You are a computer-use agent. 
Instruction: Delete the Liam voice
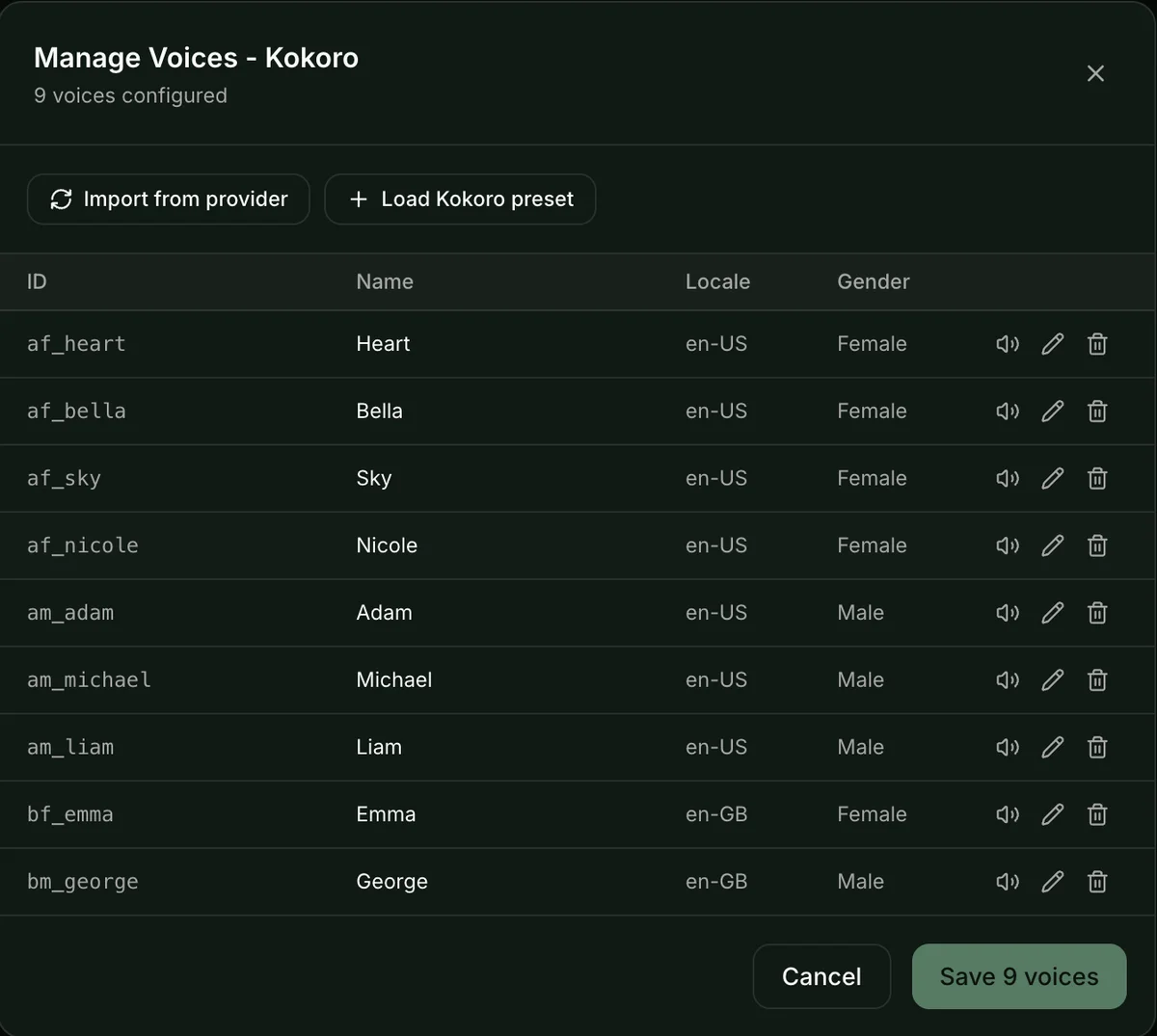pyautogui.click(x=1097, y=747)
